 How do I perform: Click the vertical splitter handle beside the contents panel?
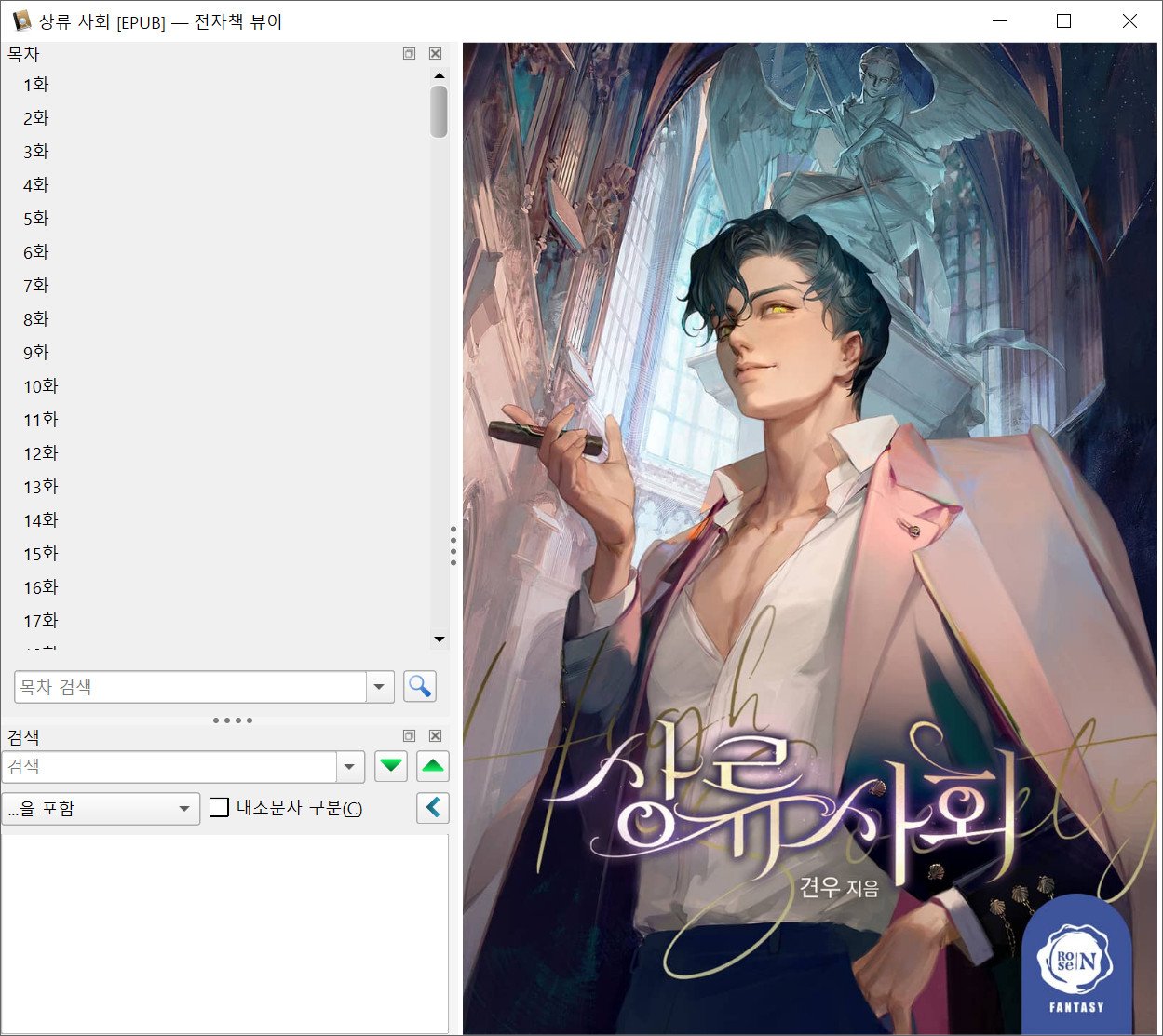point(453,546)
